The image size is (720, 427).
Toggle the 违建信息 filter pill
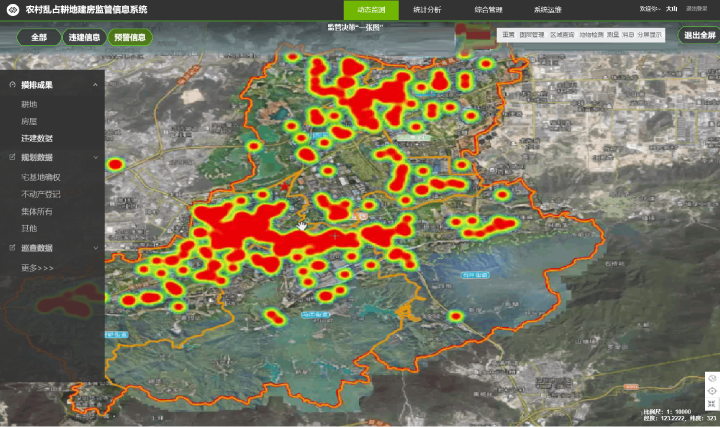pos(83,37)
